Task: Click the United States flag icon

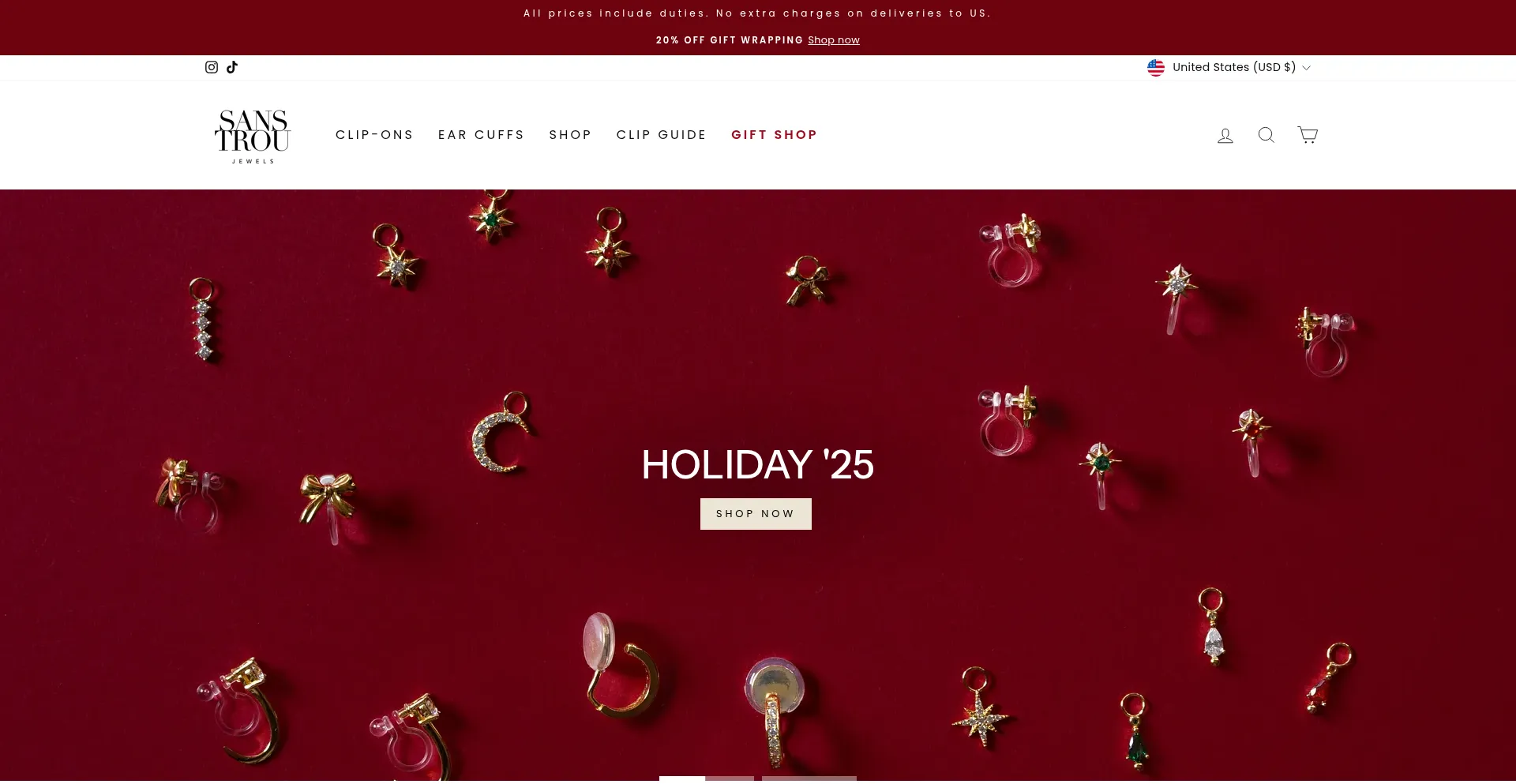Action: [x=1156, y=67]
